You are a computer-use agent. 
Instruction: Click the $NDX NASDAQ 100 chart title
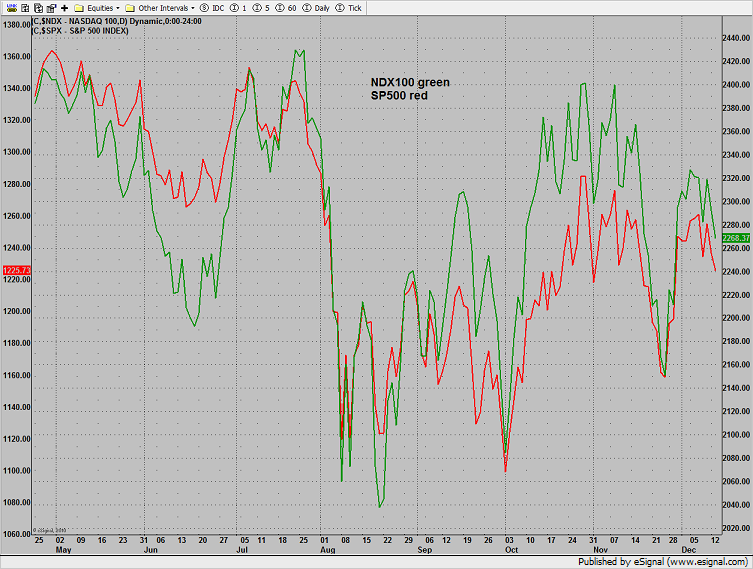[x=116, y=22]
